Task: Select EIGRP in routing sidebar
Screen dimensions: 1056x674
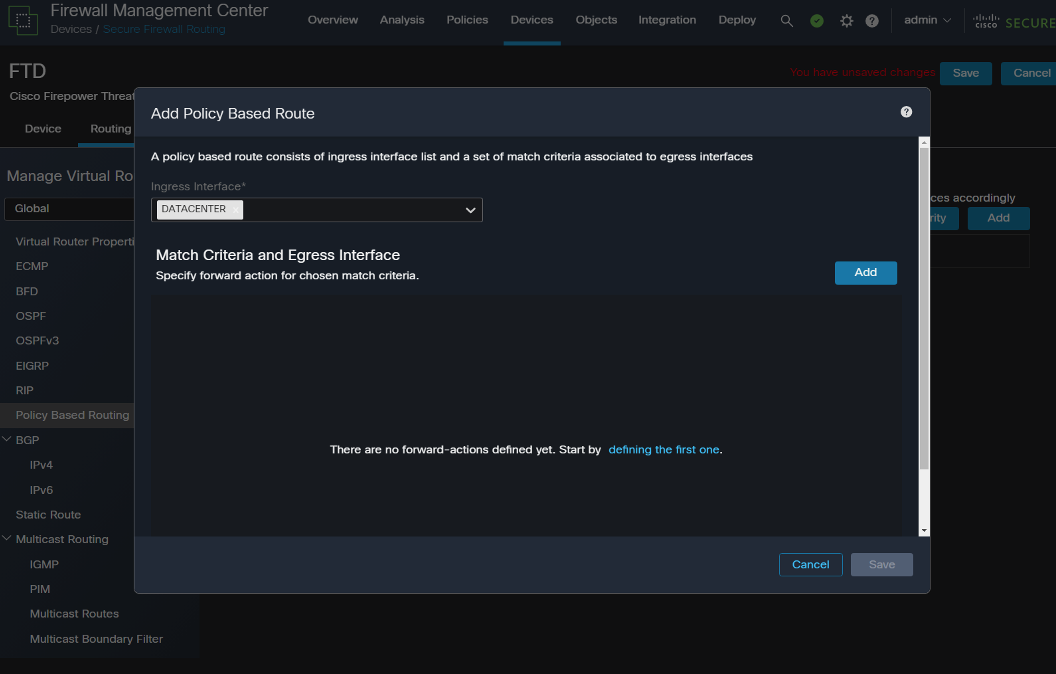Action: coord(32,366)
